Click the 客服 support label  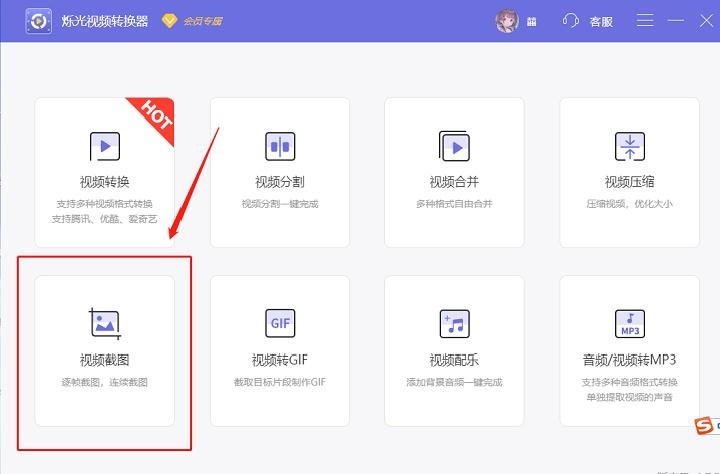pyautogui.click(x=601, y=22)
